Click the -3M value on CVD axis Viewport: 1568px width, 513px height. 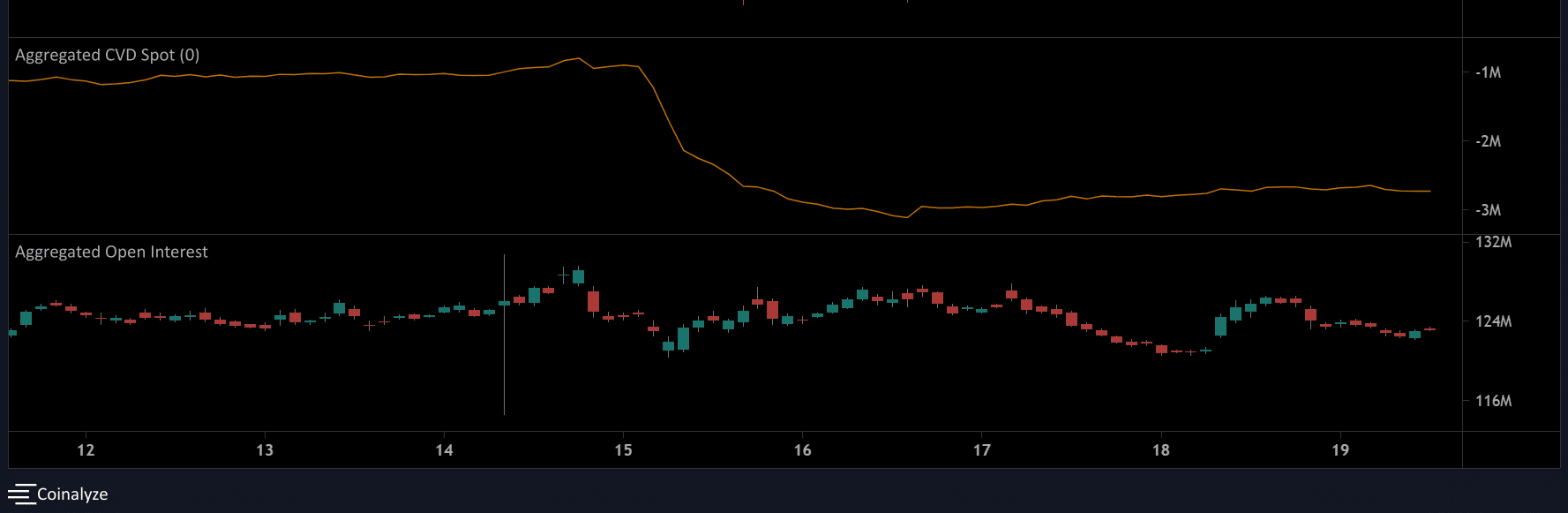(1488, 210)
